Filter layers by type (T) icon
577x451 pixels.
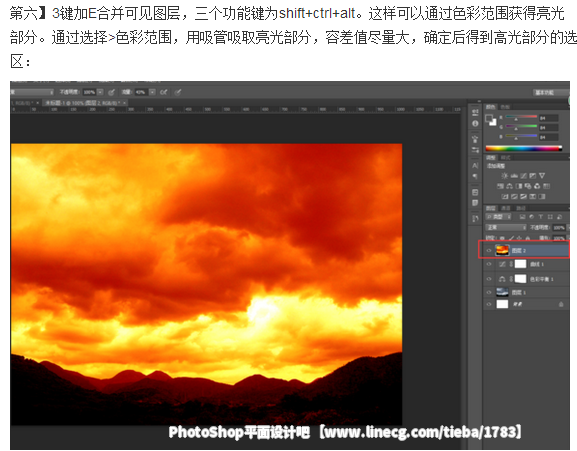541,217
